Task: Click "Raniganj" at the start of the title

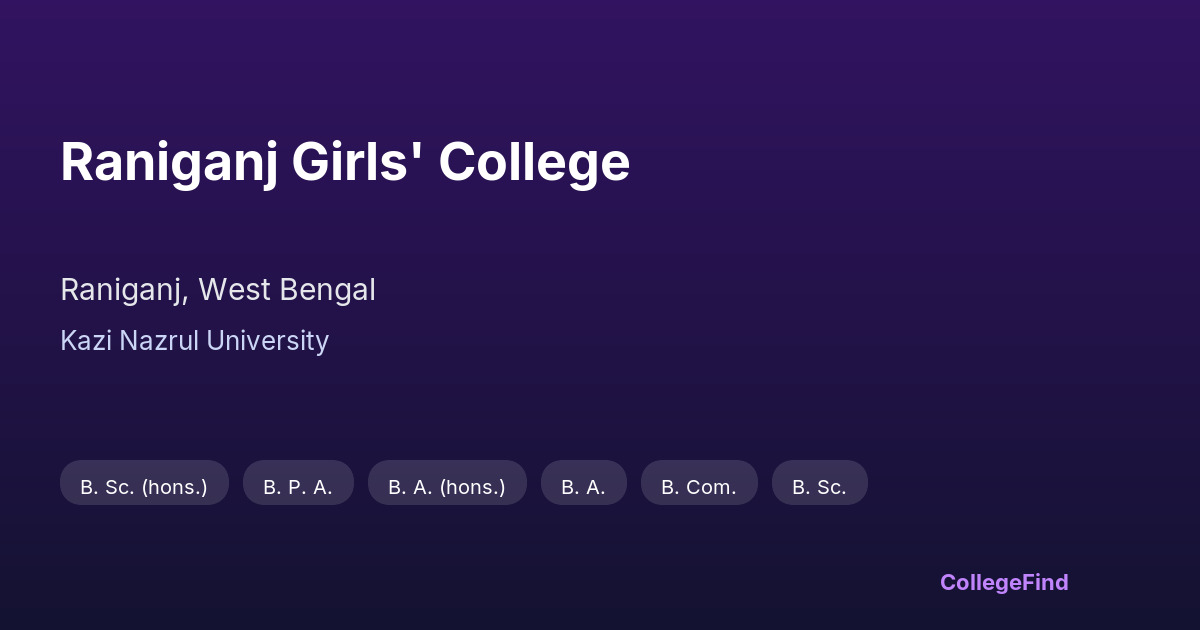Action: tap(169, 162)
